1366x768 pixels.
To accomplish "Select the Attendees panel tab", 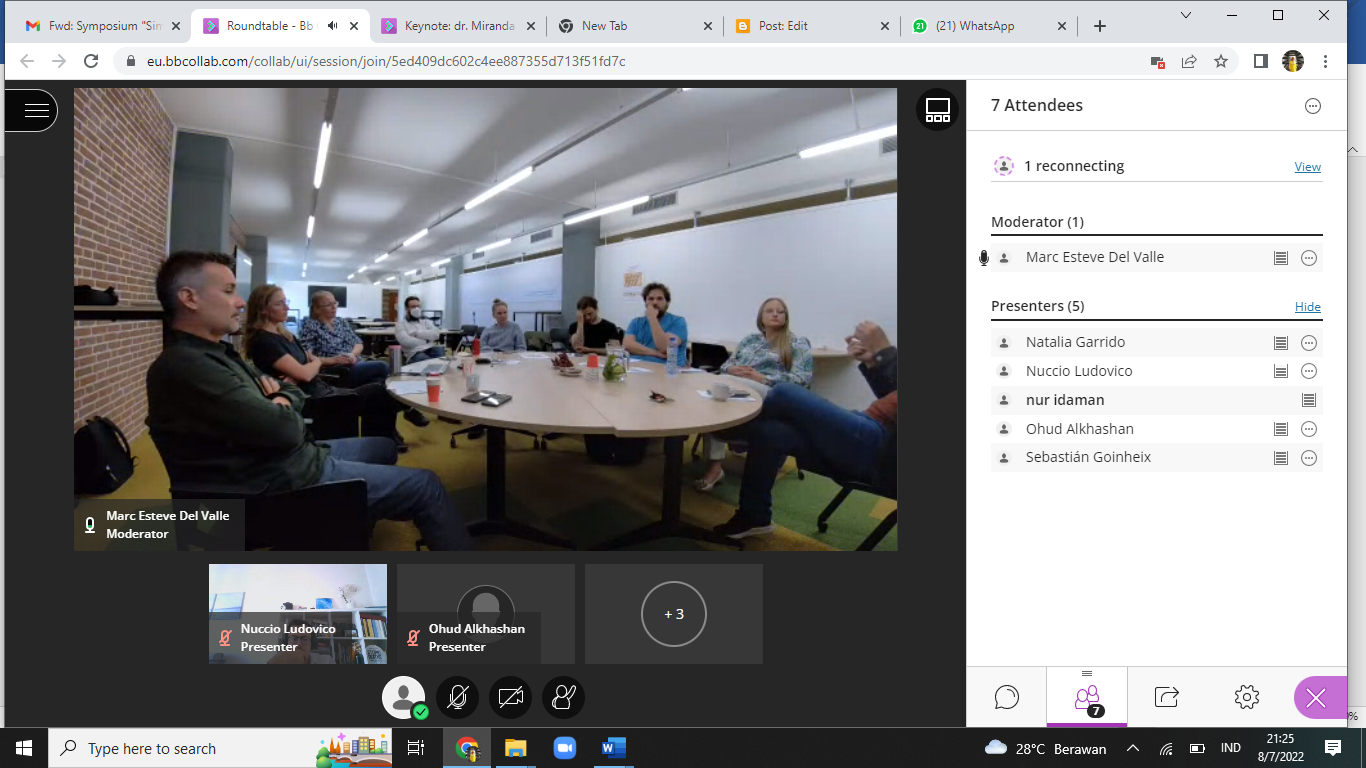I will click(x=1087, y=697).
